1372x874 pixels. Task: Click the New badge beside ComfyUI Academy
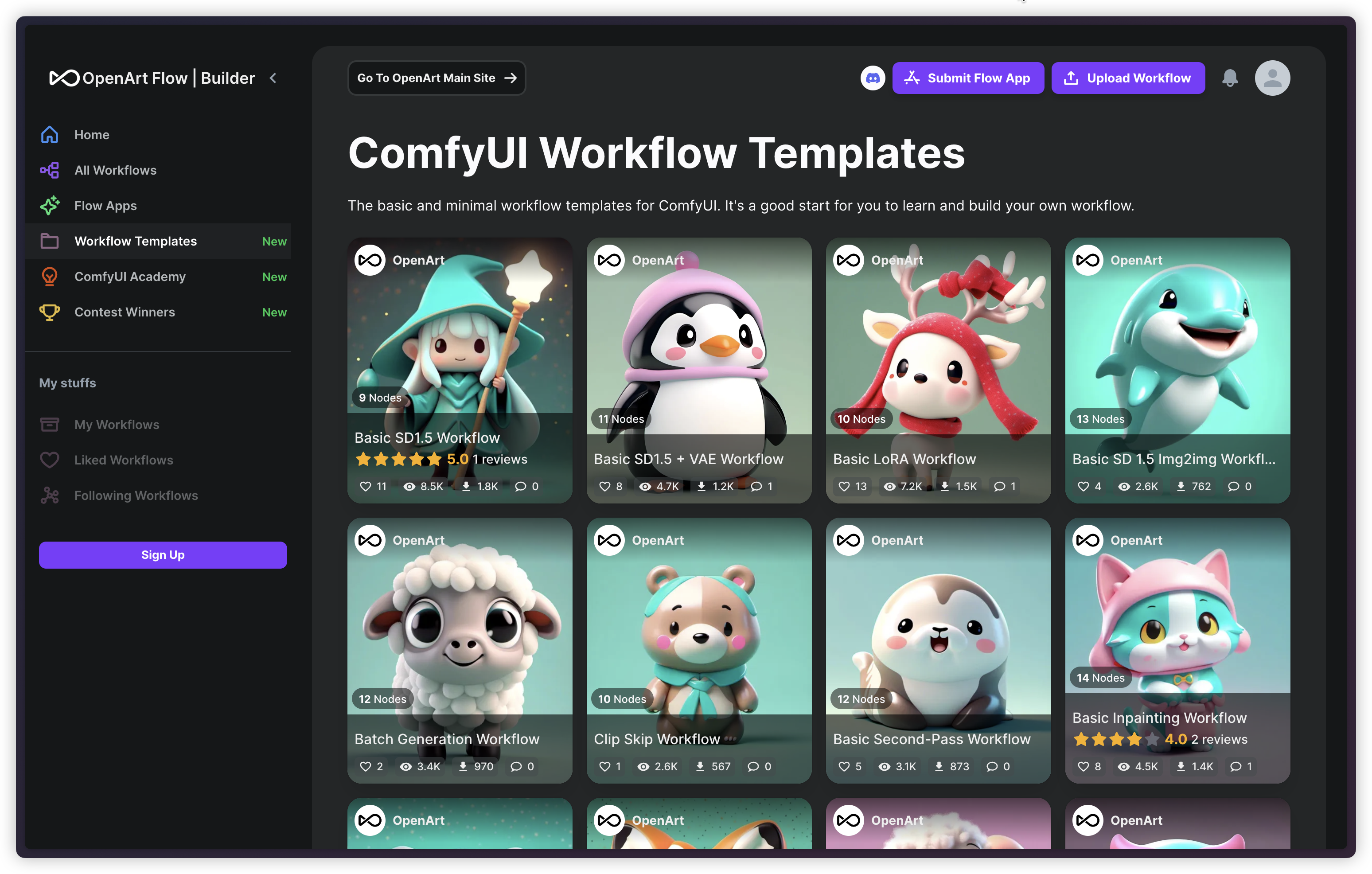tap(274, 277)
